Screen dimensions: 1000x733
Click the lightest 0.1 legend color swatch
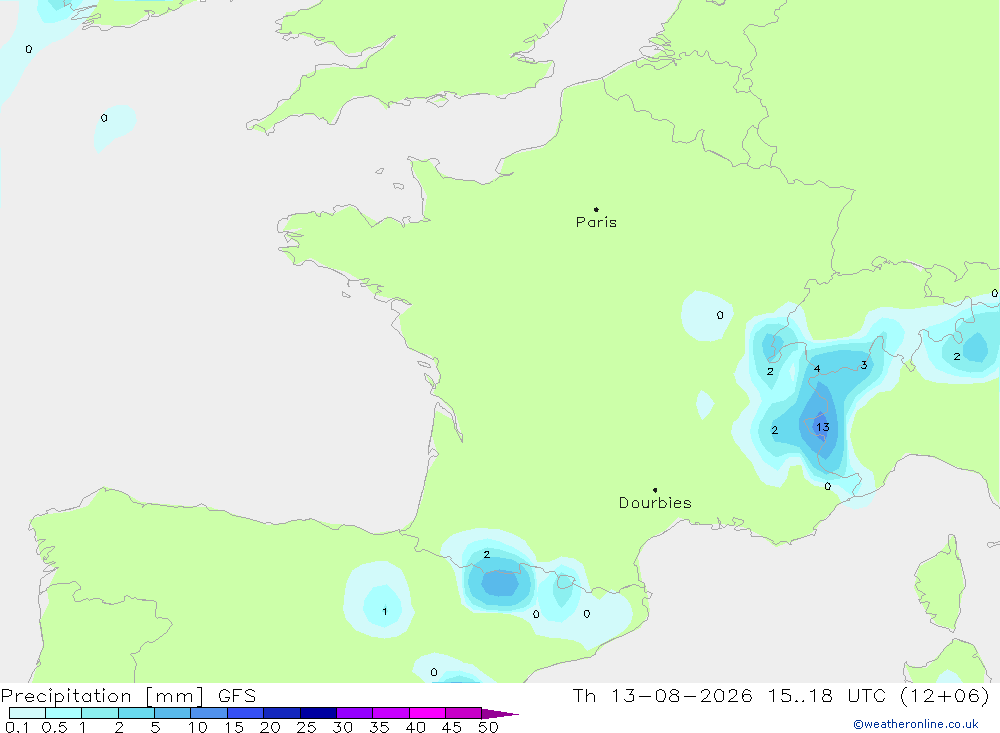point(27,713)
